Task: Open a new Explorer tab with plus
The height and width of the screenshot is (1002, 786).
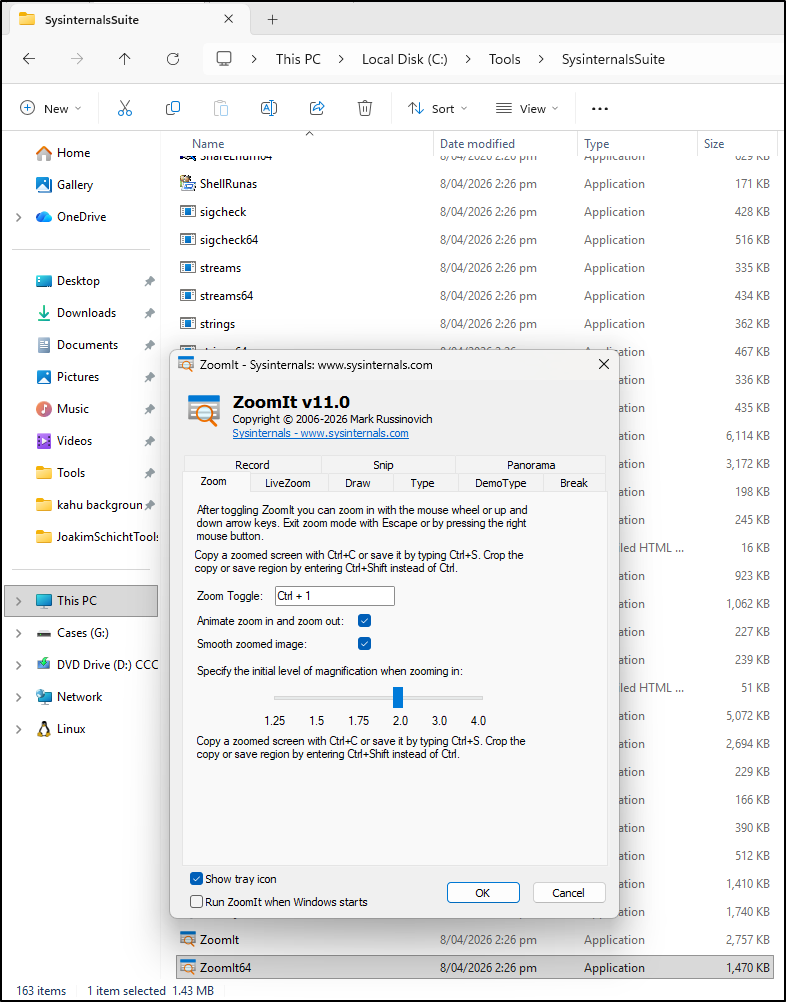Action: tap(273, 20)
